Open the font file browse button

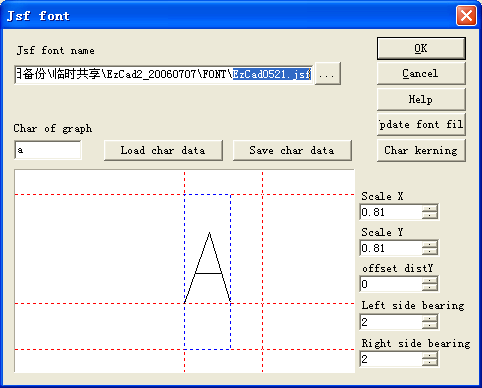click(327, 74)
